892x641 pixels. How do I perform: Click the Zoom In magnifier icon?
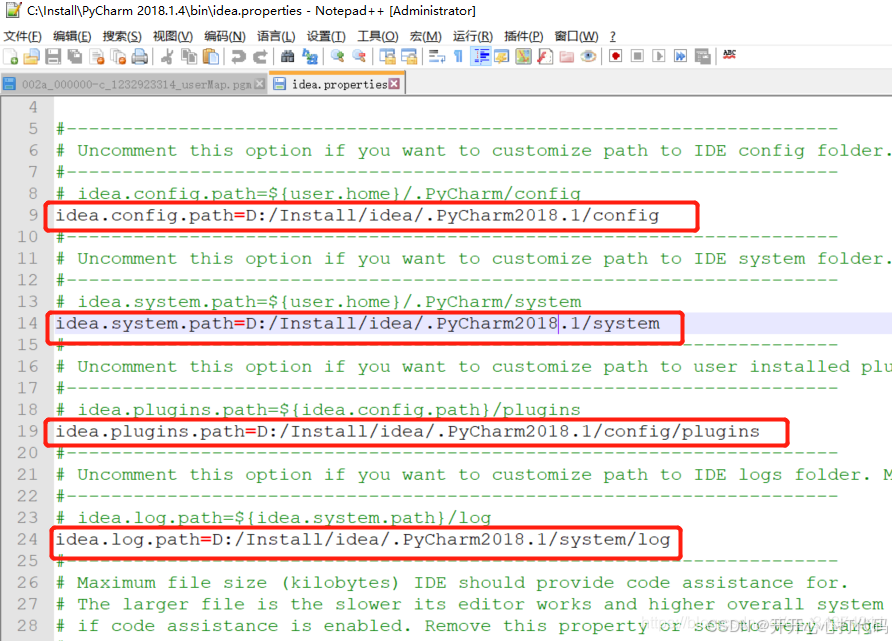[337, 56]
